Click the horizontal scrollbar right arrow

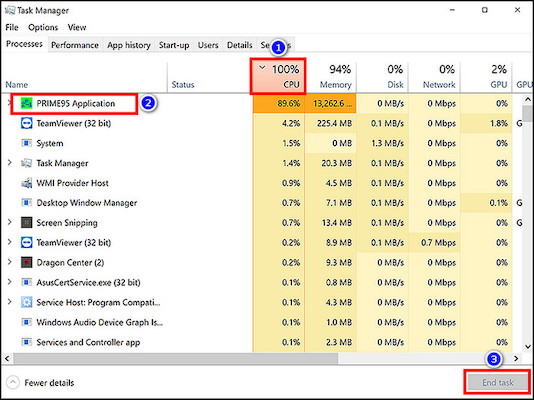pos(516,358)
